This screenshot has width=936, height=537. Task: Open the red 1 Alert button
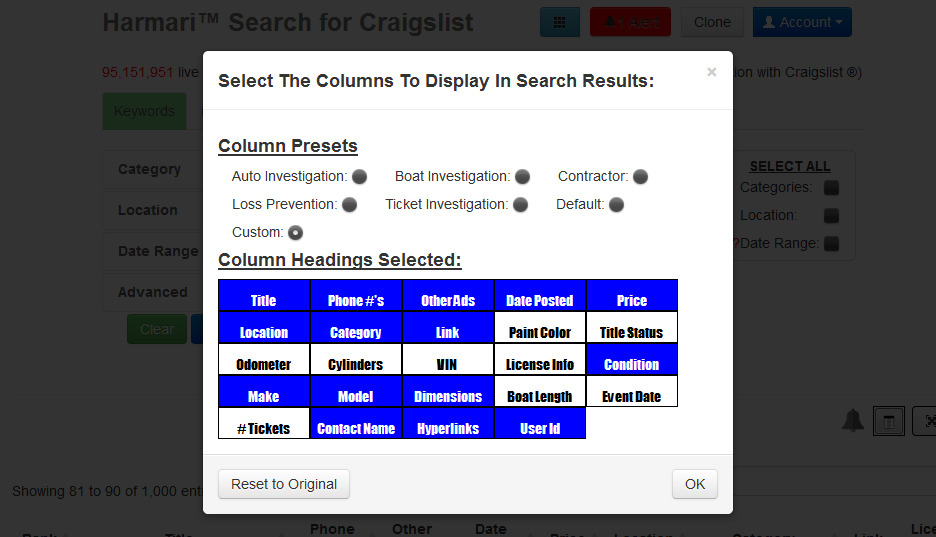tap(630, 22)
